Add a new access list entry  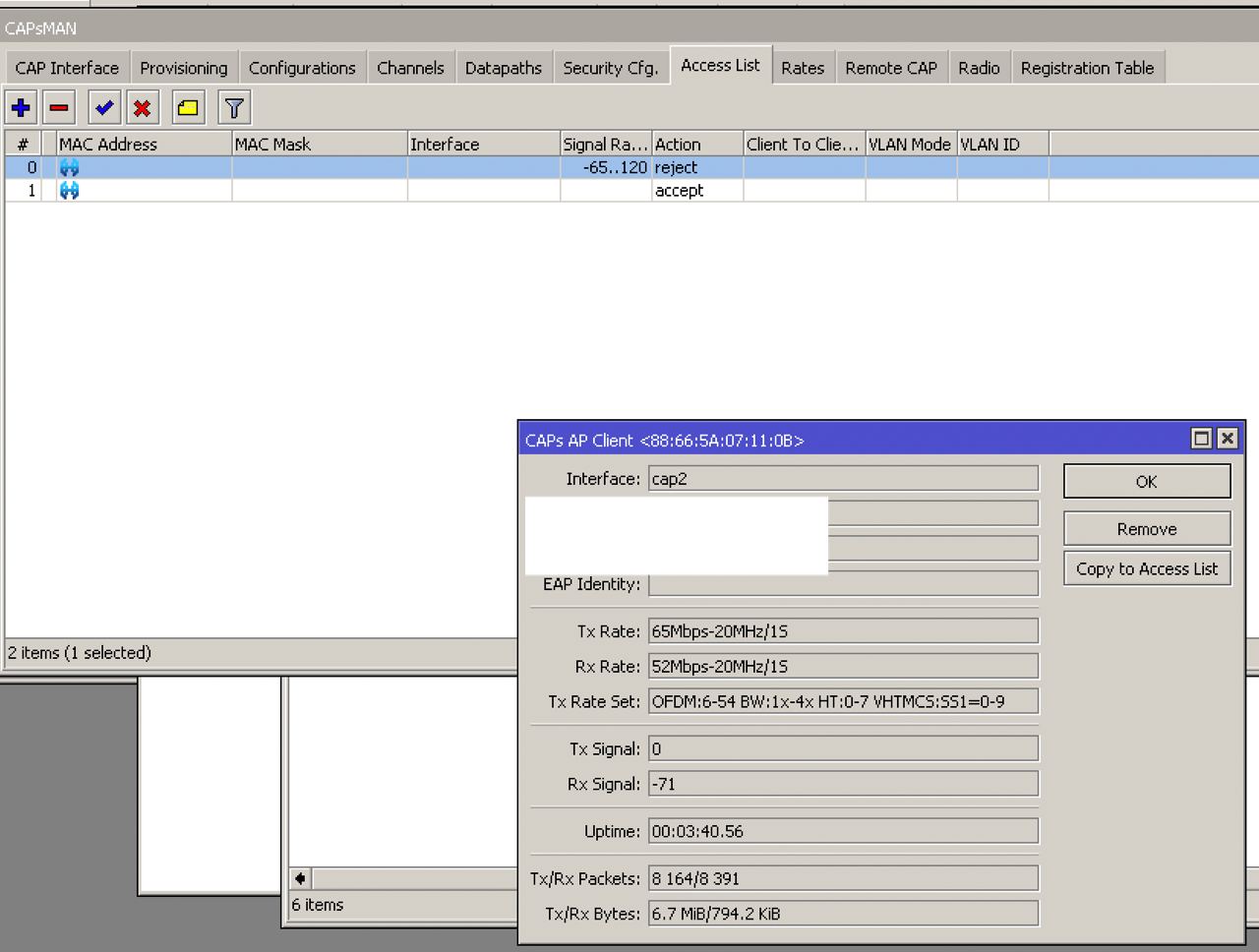click(21, 108)
